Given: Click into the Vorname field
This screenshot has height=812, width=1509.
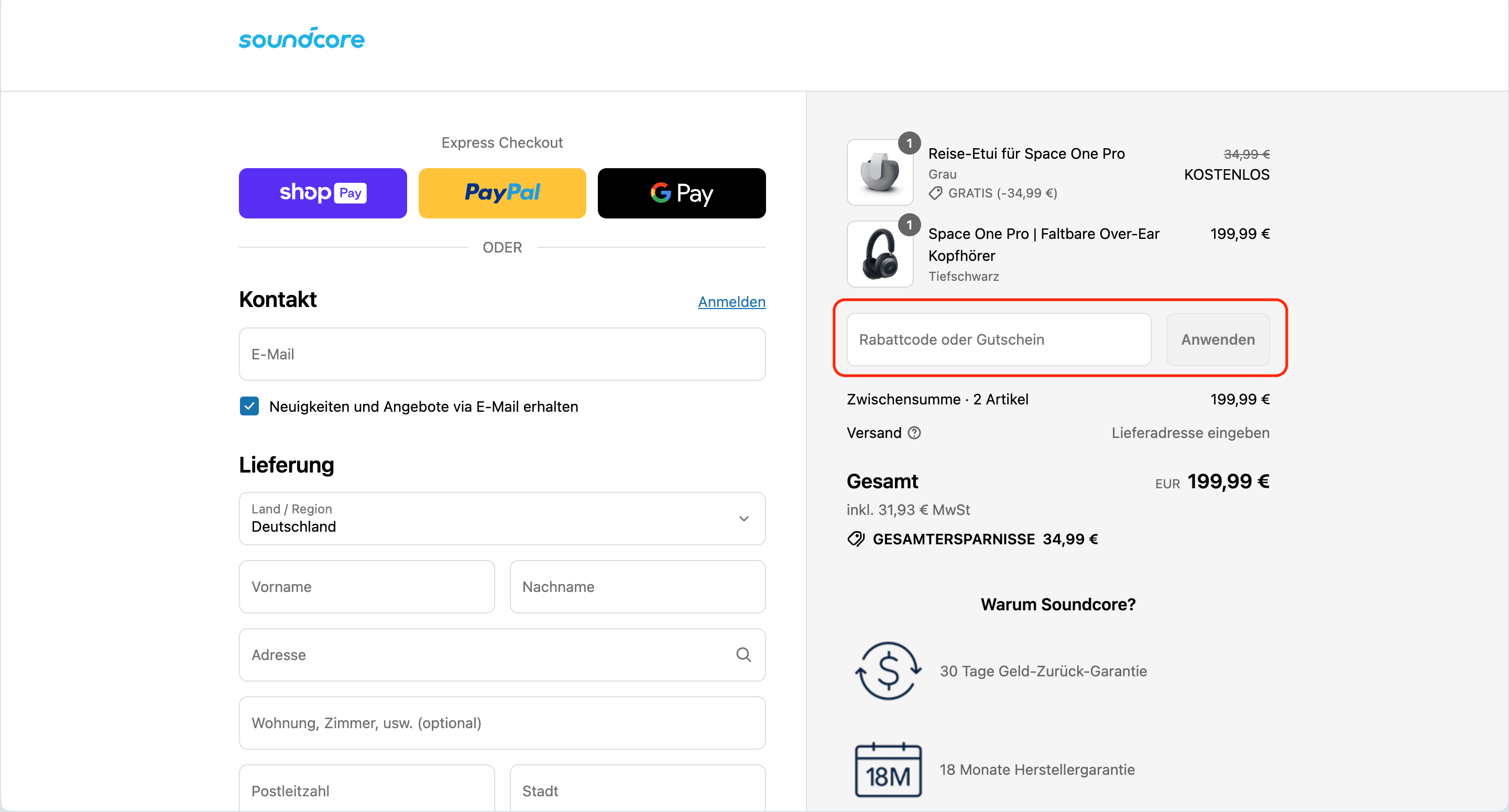Looking at the screenshot, I should (x=367, y=586).
